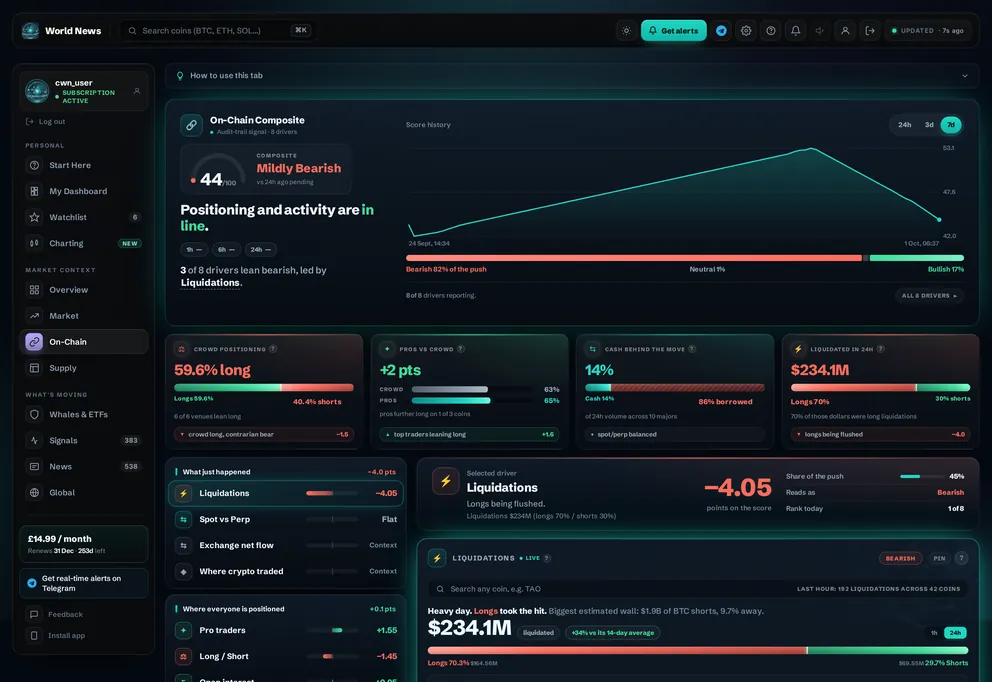
Task: Click the Pro traders row icon
Action: 183,630
